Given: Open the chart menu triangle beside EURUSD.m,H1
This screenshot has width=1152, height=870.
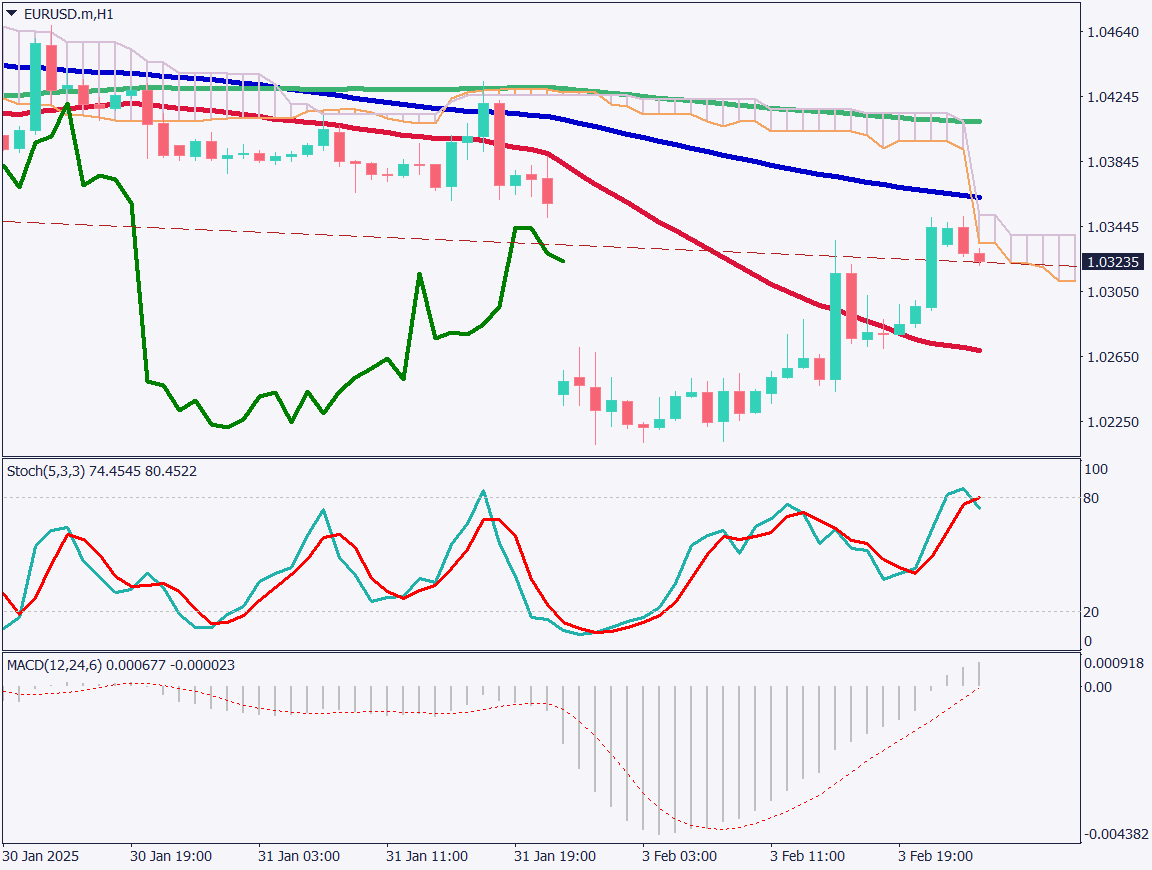Looking at the screenshot, I should pyautogui.click(x=11, y=13).
